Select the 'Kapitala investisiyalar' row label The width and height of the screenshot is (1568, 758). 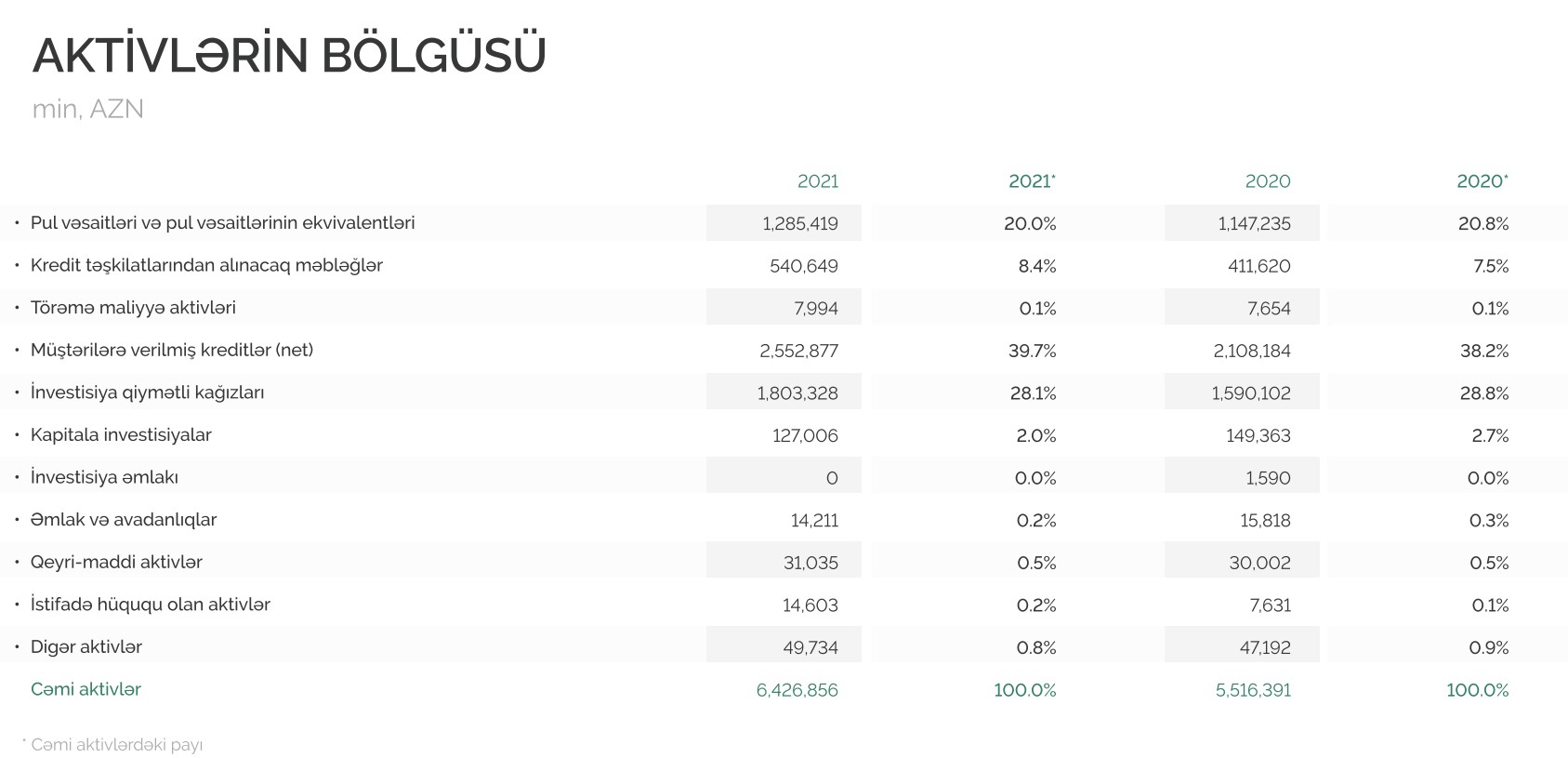121,435
